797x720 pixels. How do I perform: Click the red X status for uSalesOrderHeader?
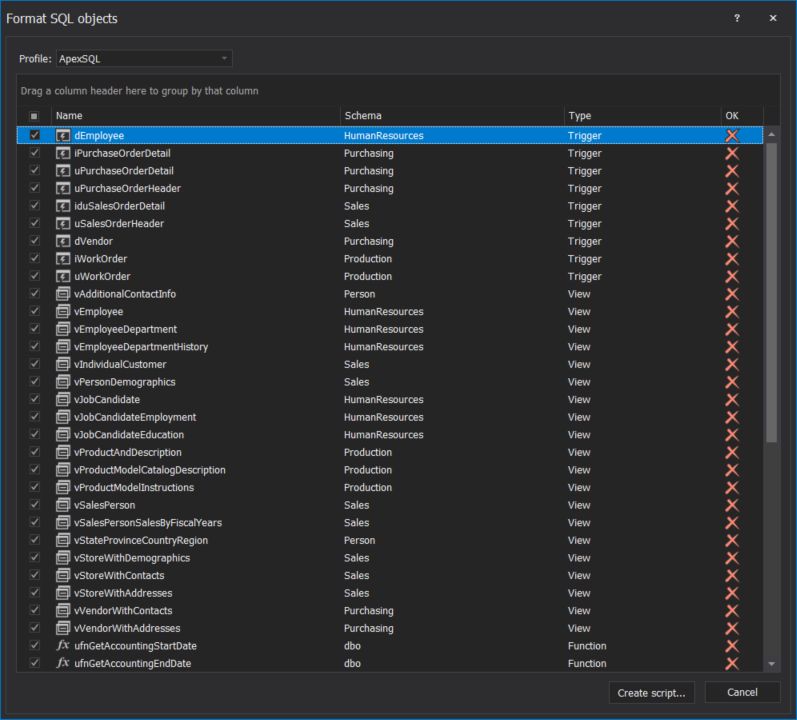(x=732, y=224)
